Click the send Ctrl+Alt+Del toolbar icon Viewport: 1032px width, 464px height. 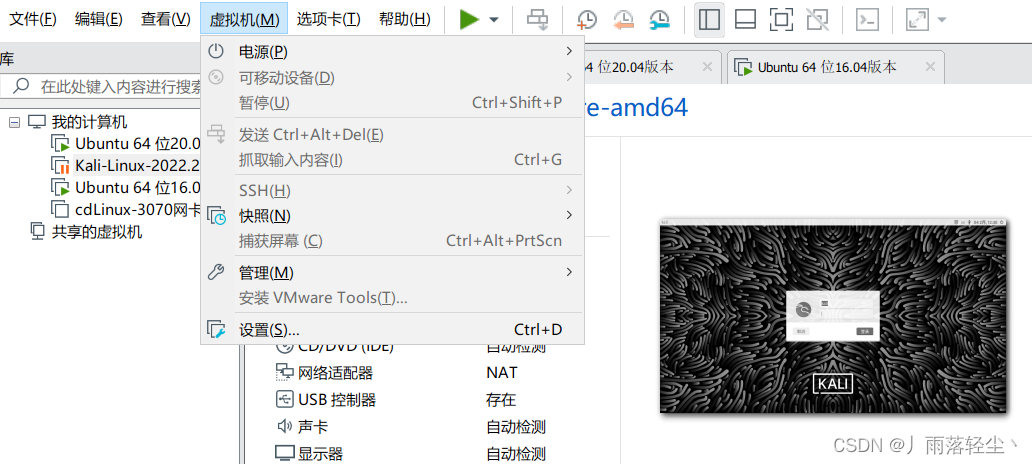(x=538, y=20)
